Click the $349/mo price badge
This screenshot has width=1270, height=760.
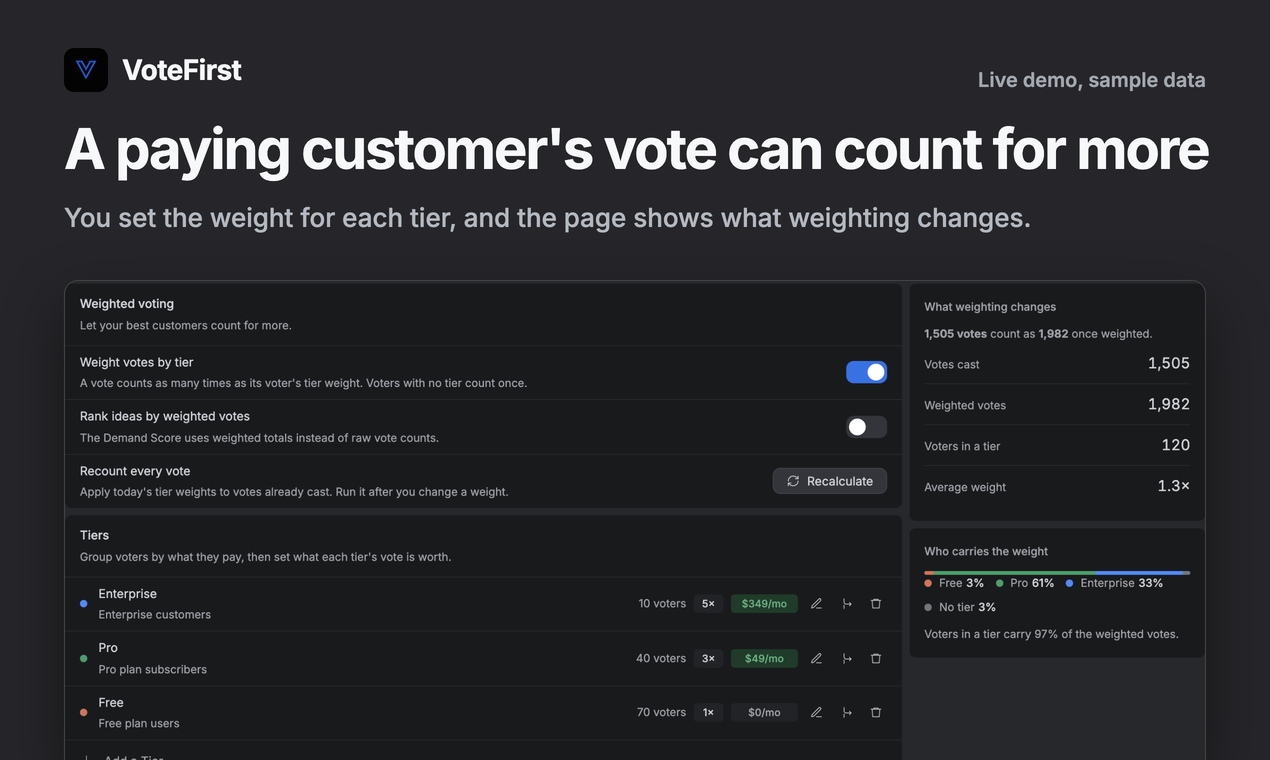[x=764, y=604]
